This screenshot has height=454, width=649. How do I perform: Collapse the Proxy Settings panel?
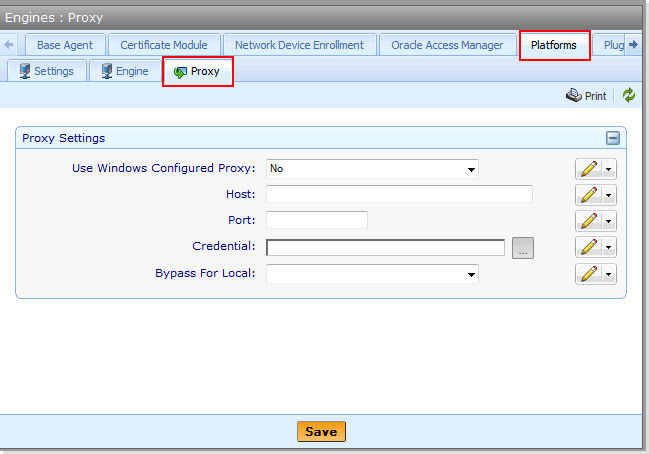613,139
